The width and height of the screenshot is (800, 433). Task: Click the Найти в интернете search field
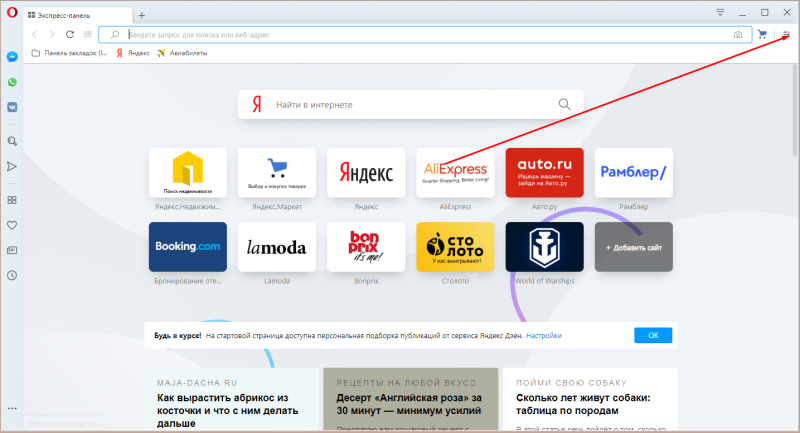(411, 105)
